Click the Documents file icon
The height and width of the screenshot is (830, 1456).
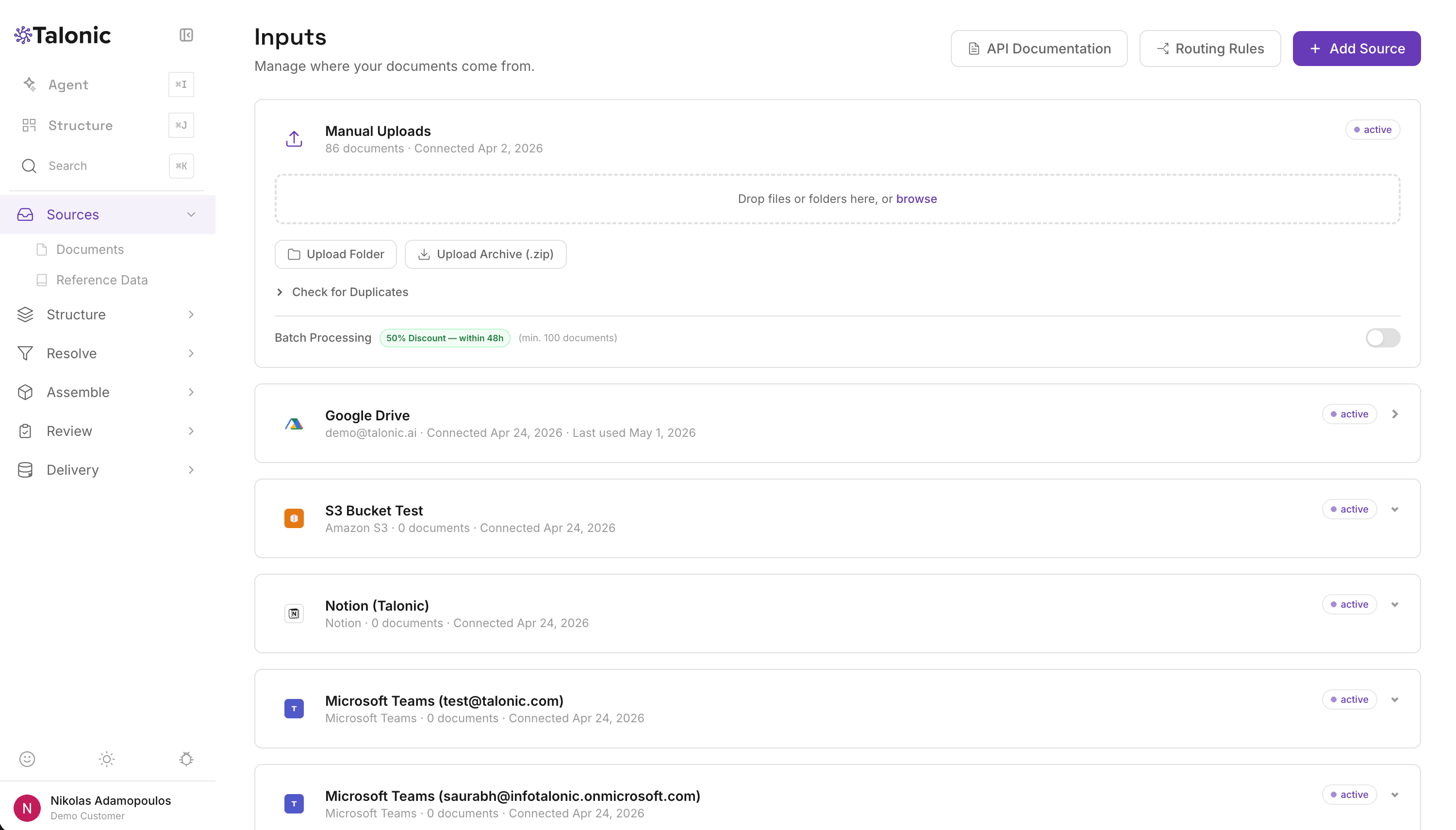click(x=42, y=249)
